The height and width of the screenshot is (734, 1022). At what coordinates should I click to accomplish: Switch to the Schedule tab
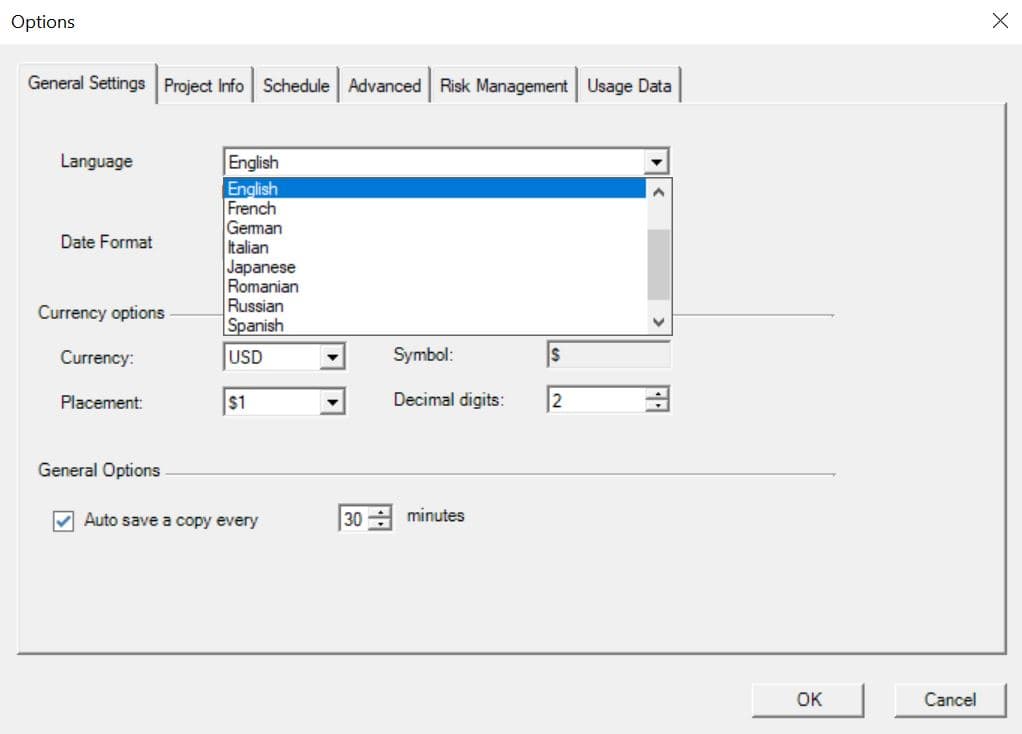(x=296, y=86)
